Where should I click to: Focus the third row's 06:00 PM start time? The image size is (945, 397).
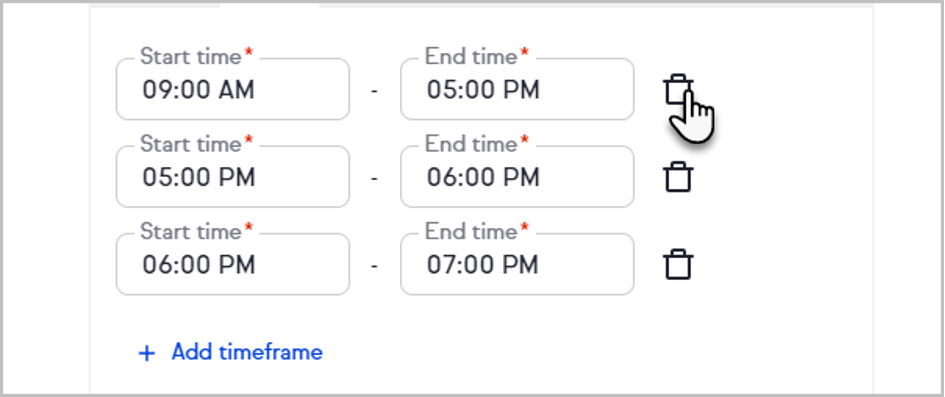point(233,264)
